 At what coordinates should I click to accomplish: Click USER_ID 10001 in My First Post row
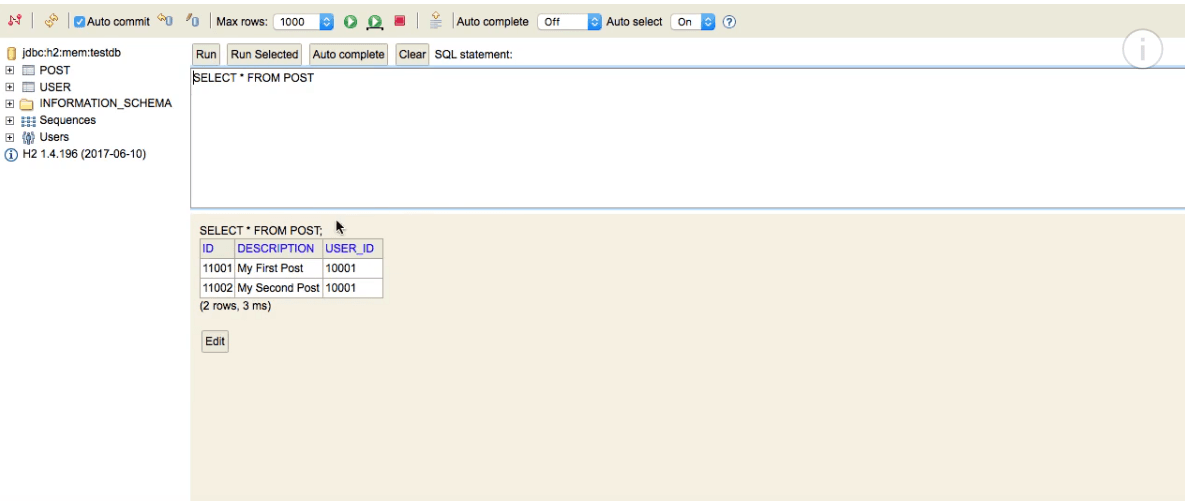pyautogui.click(x=352, y=268)
